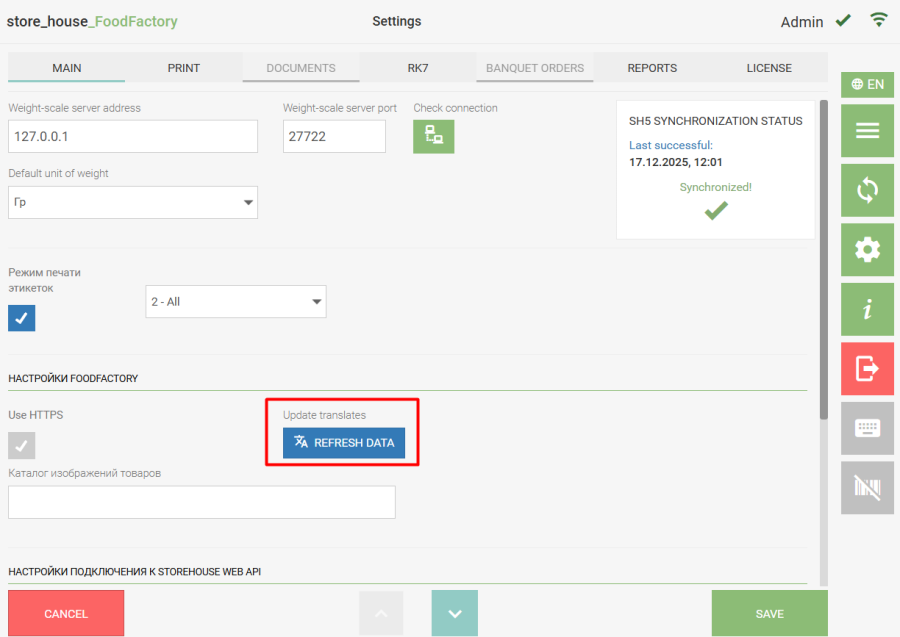Open the "2 - All" dropdown

[236, 301]
